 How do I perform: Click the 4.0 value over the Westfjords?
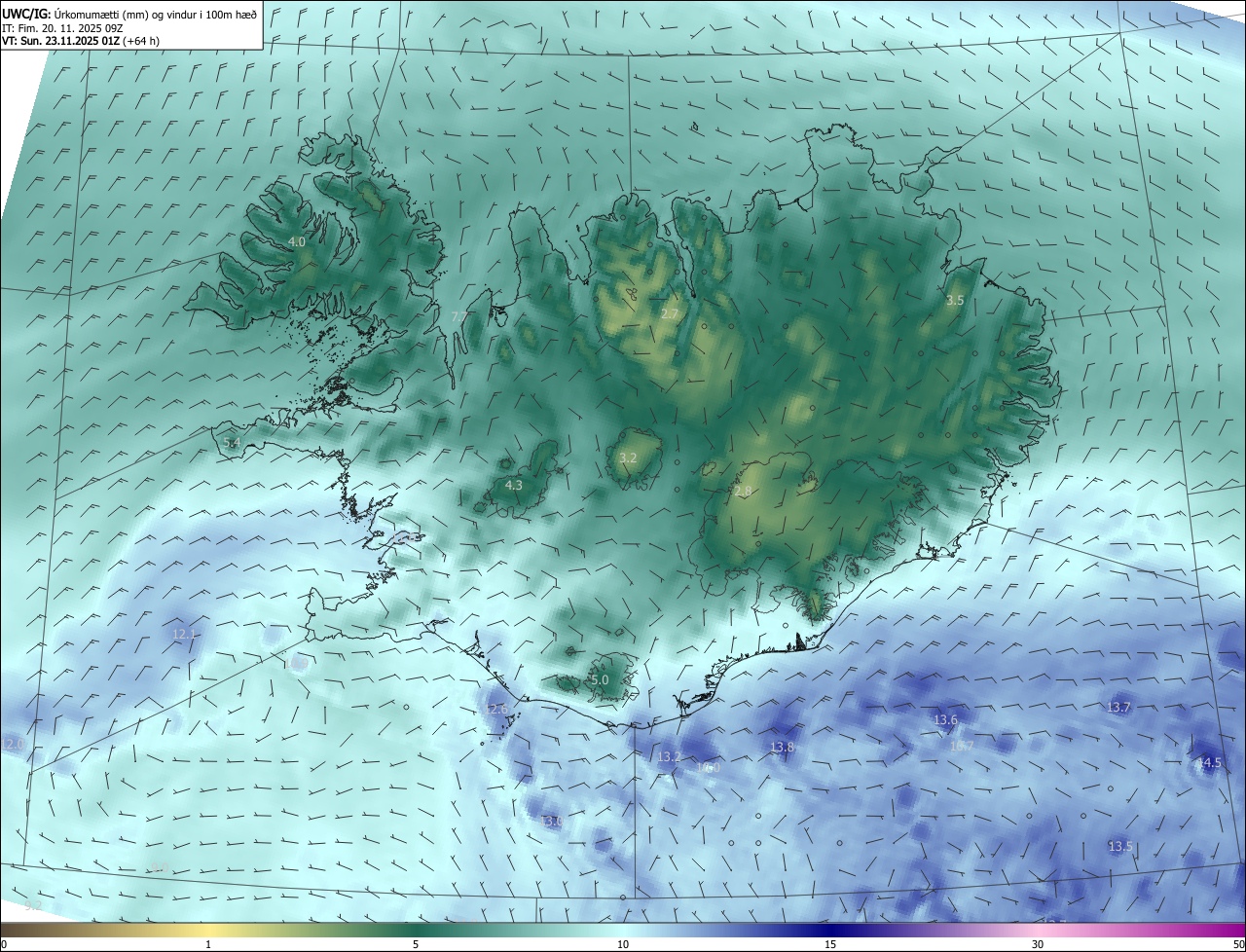click(297, 241)
